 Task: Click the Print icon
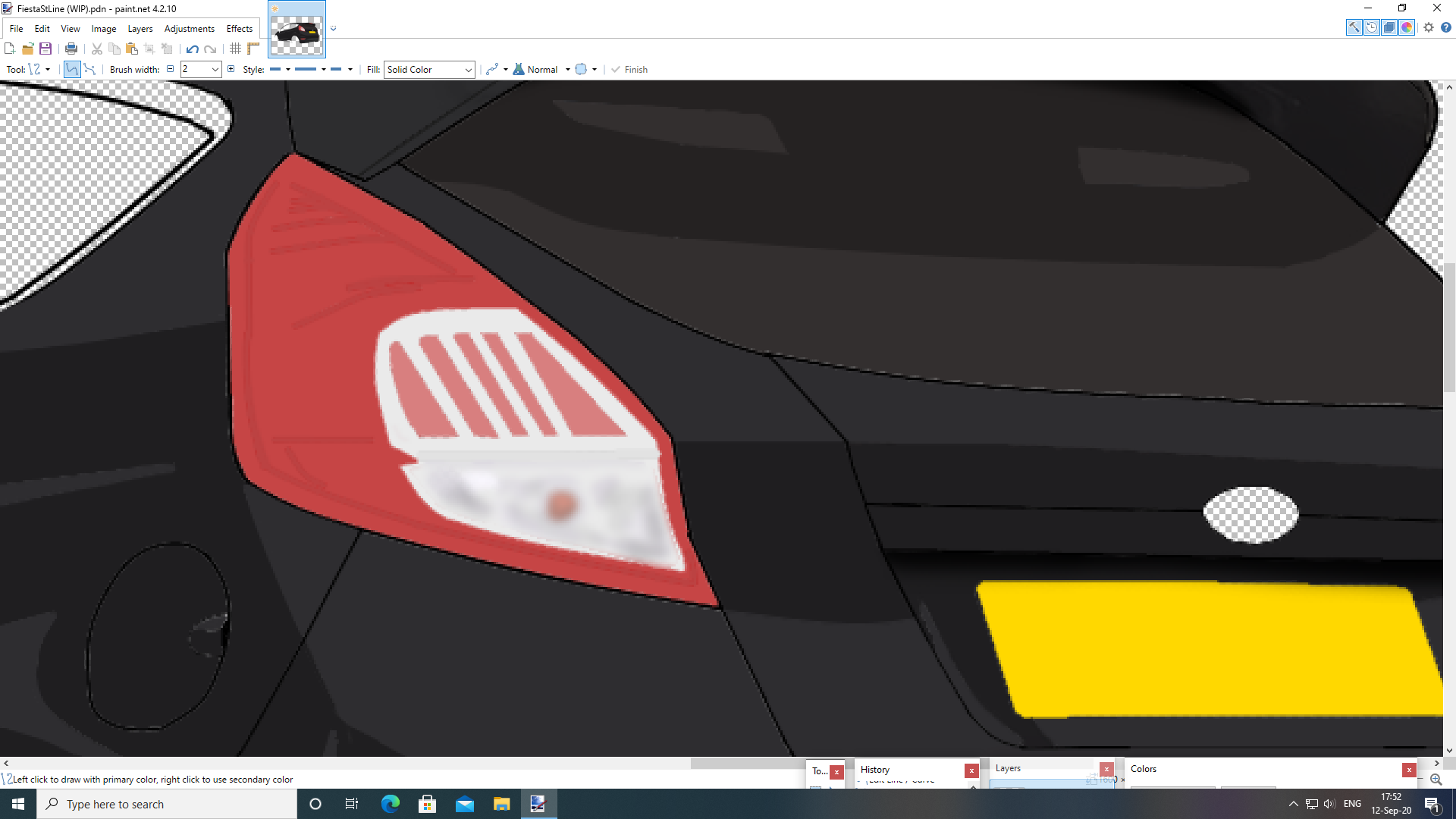pos(71,49)
